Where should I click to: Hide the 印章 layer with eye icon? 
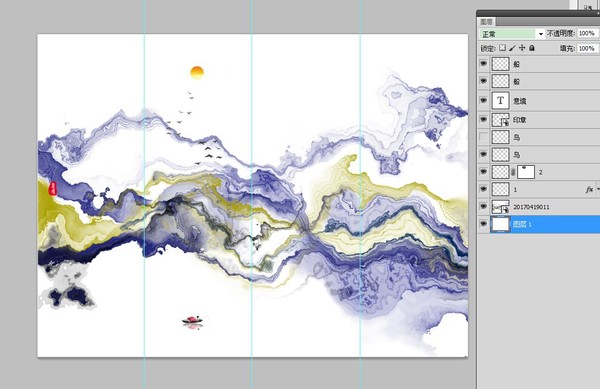point(484,120)
